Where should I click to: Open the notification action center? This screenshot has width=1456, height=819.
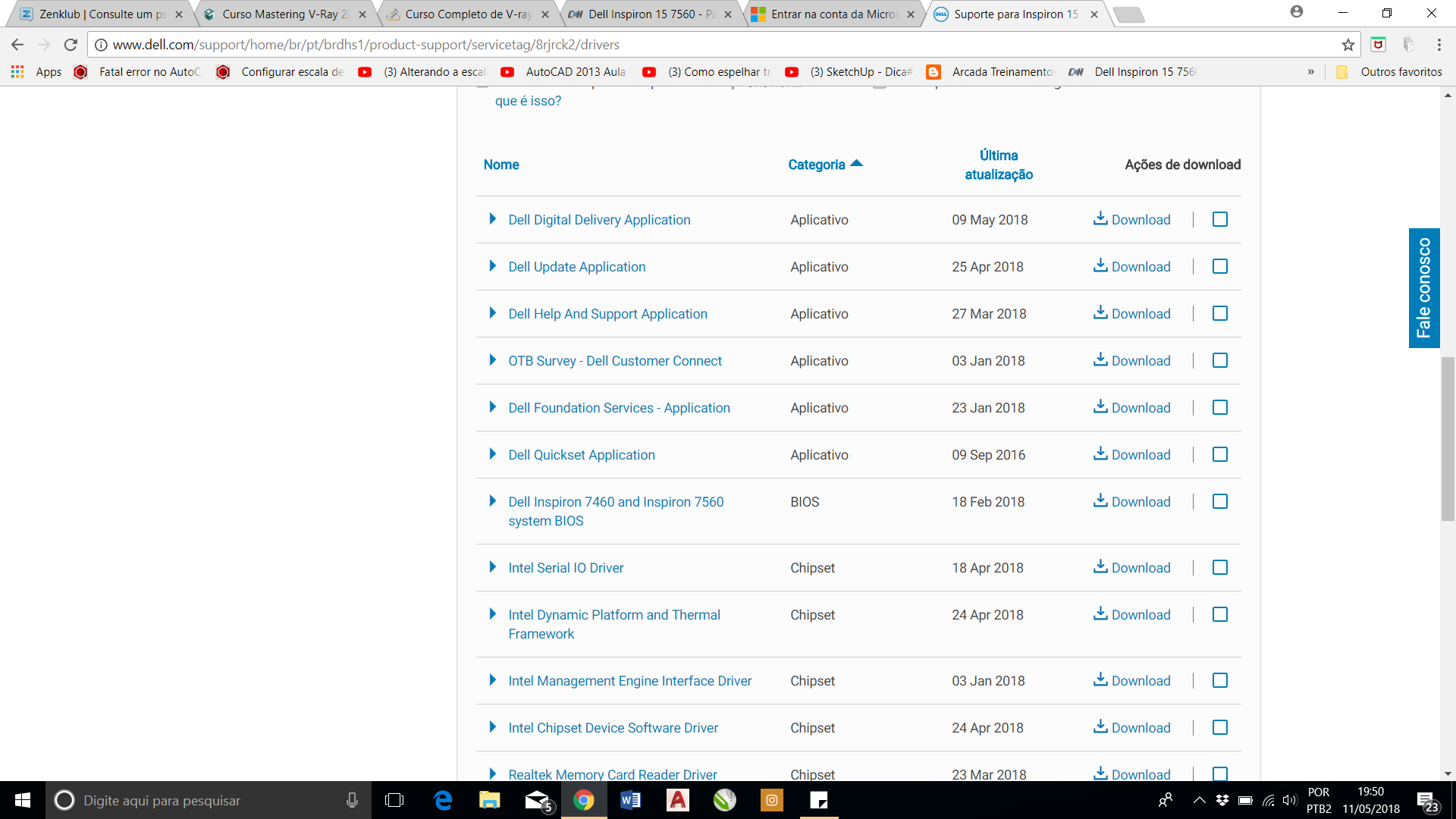[x=1428, y=802]
